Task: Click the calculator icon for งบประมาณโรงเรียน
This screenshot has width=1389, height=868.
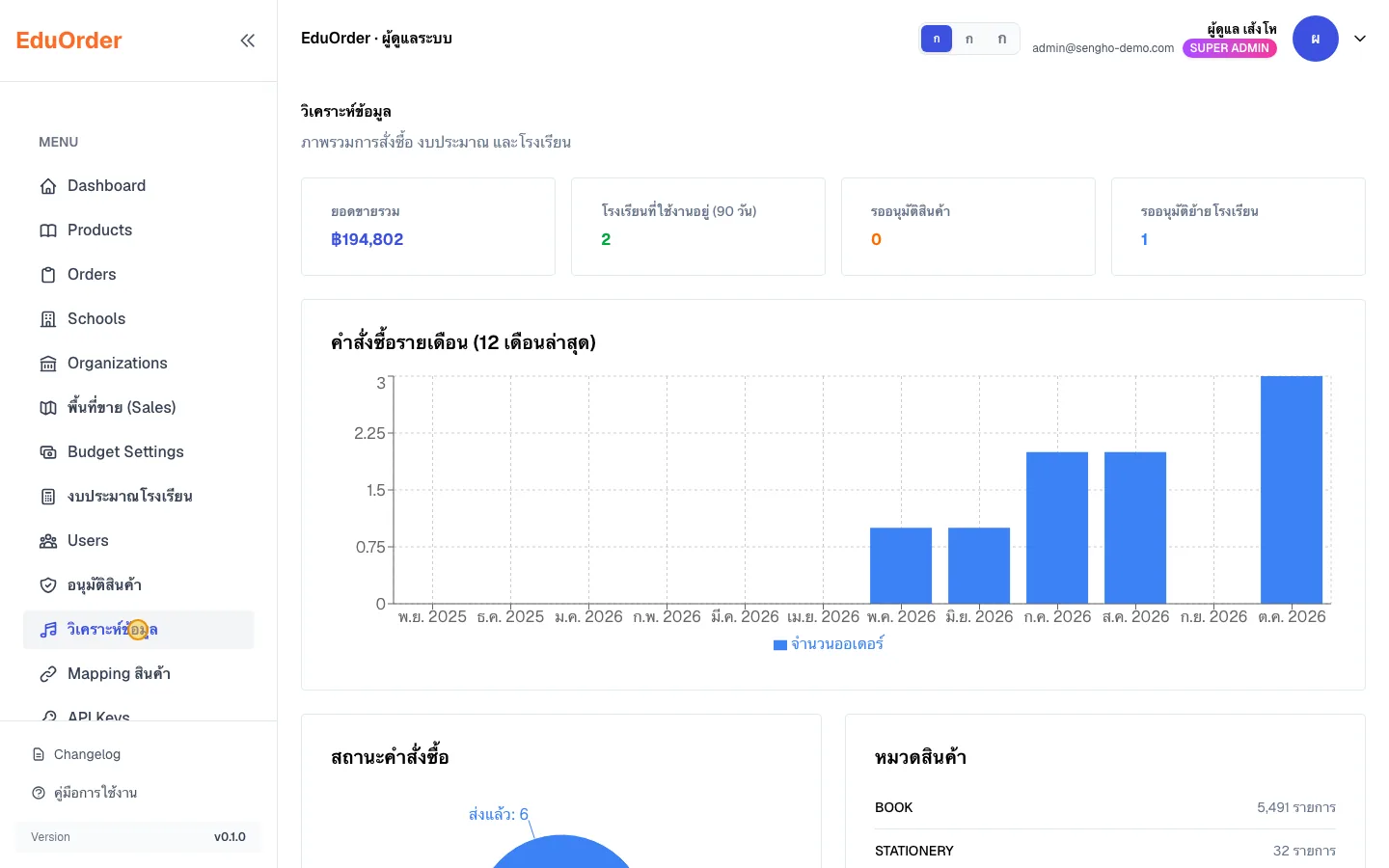Action: (48, 497)
